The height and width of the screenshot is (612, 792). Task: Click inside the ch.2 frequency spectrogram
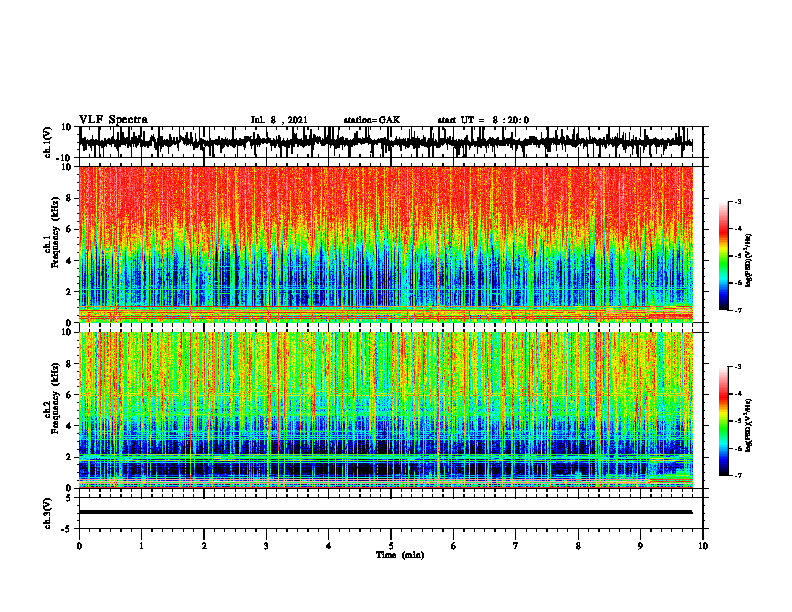tap(386, 410)
